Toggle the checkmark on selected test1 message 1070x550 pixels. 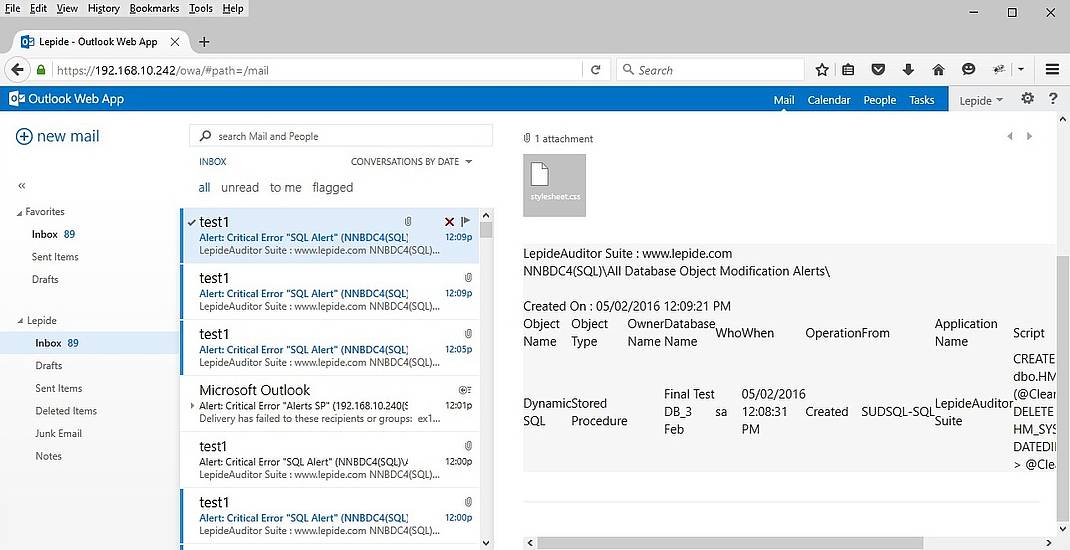[191, 222]
